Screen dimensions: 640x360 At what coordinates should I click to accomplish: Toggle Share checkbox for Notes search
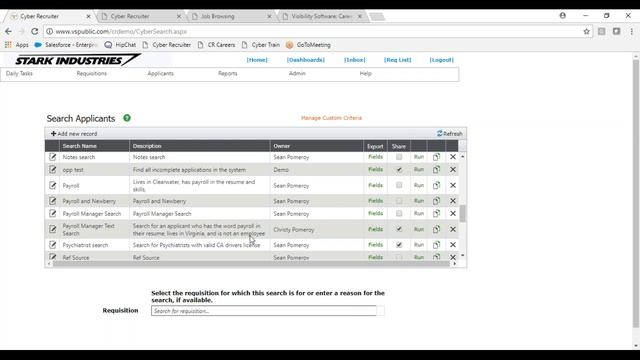[399, 157]
